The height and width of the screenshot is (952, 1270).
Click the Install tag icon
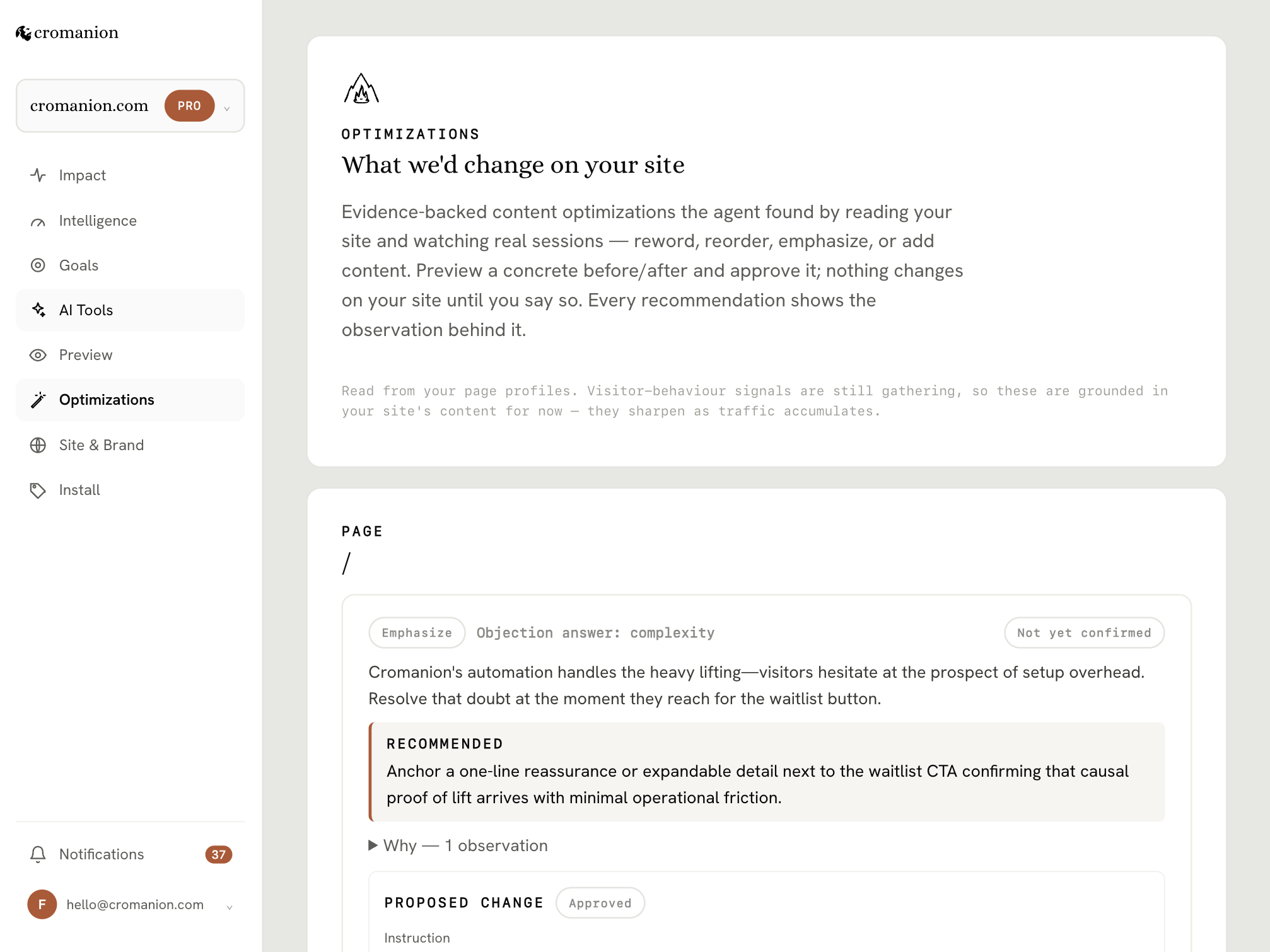point(38,490)
